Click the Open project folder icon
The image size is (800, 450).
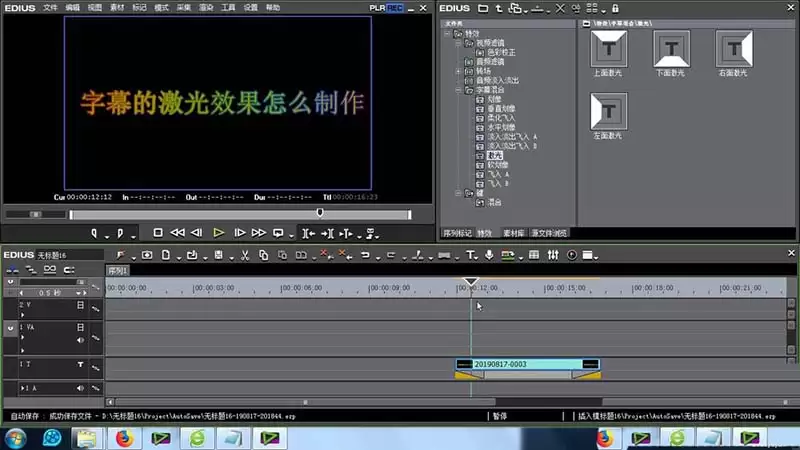point(192,255)
